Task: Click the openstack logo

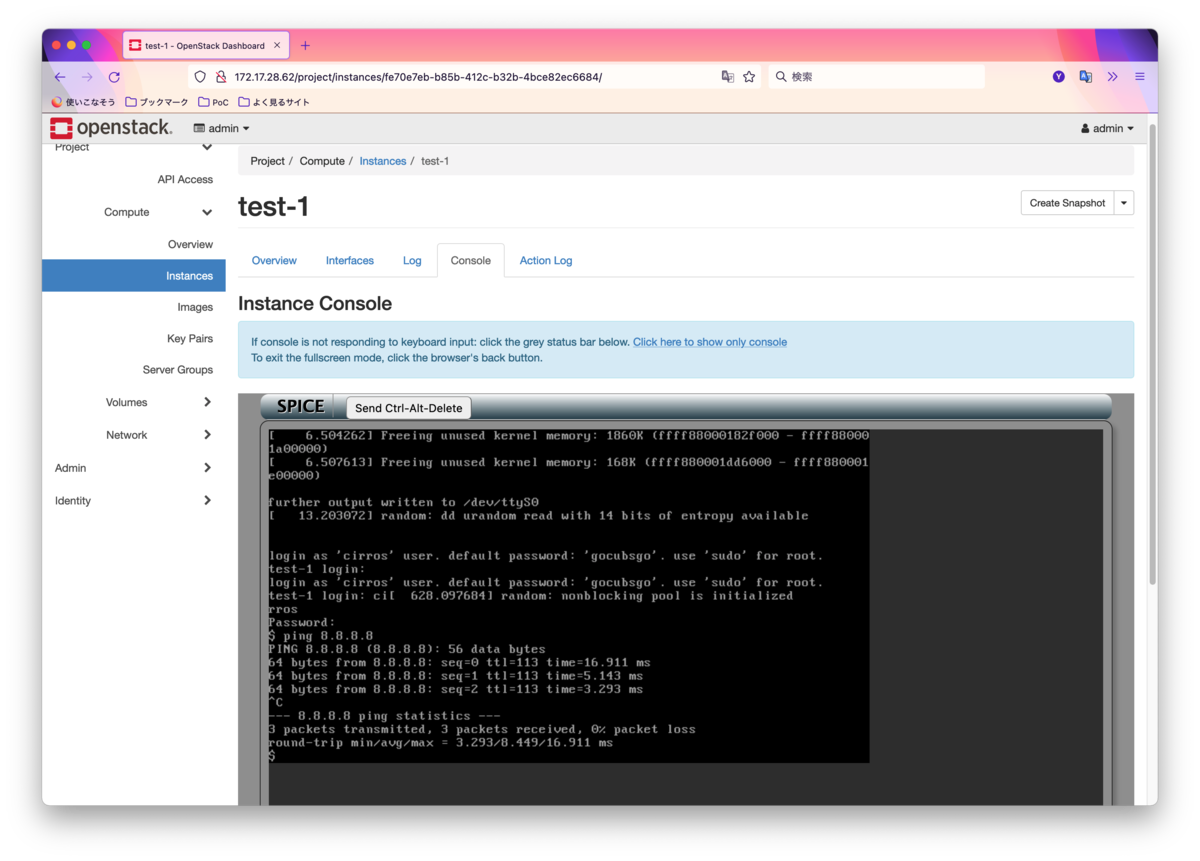Action: (111, 128)
